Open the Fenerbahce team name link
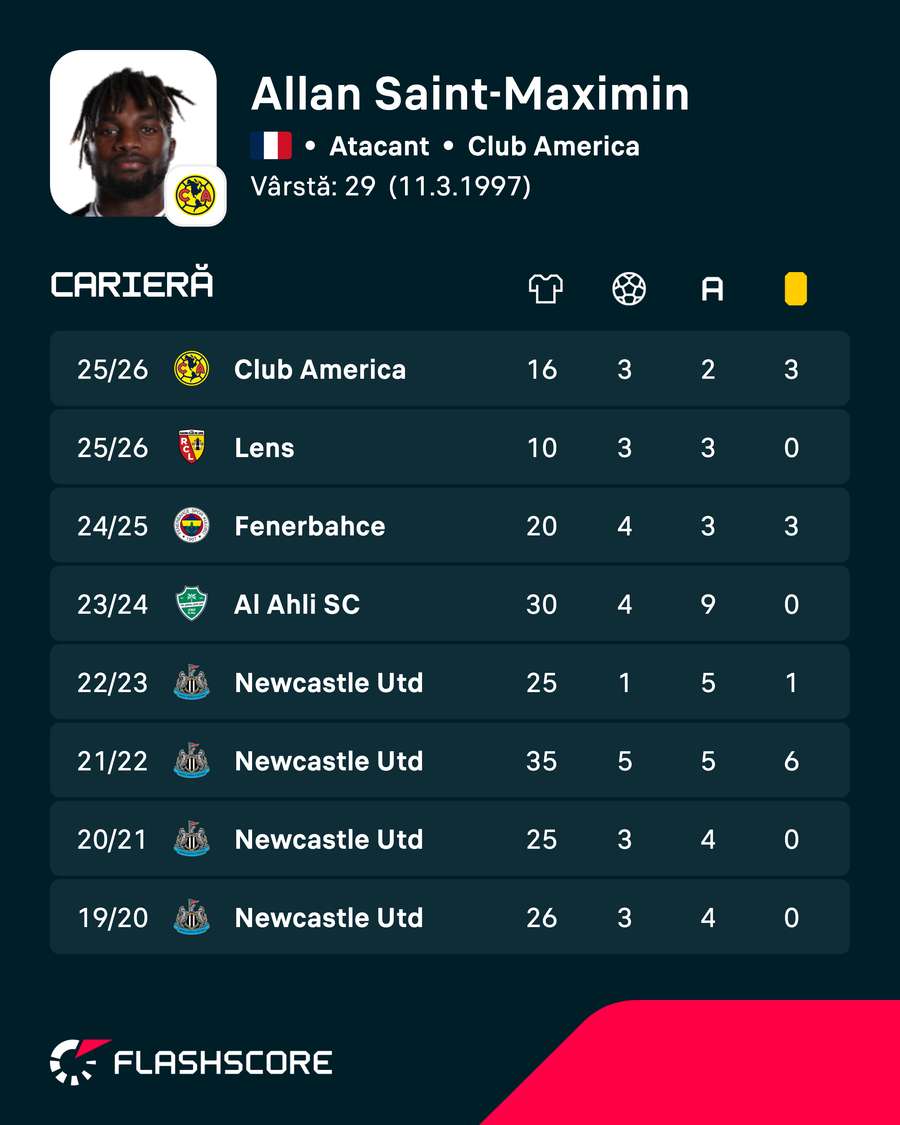 click(x=310, y=526)
